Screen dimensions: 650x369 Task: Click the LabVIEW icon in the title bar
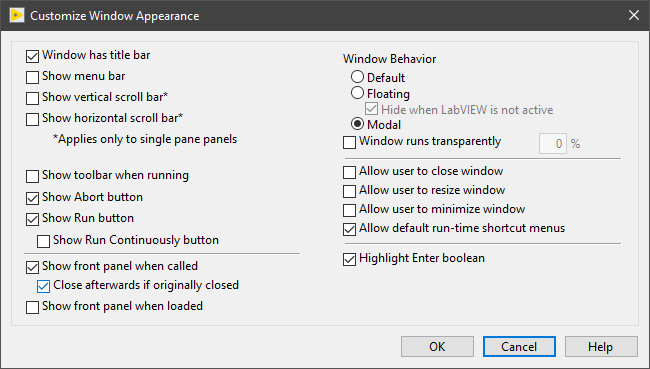click(17, 16)
